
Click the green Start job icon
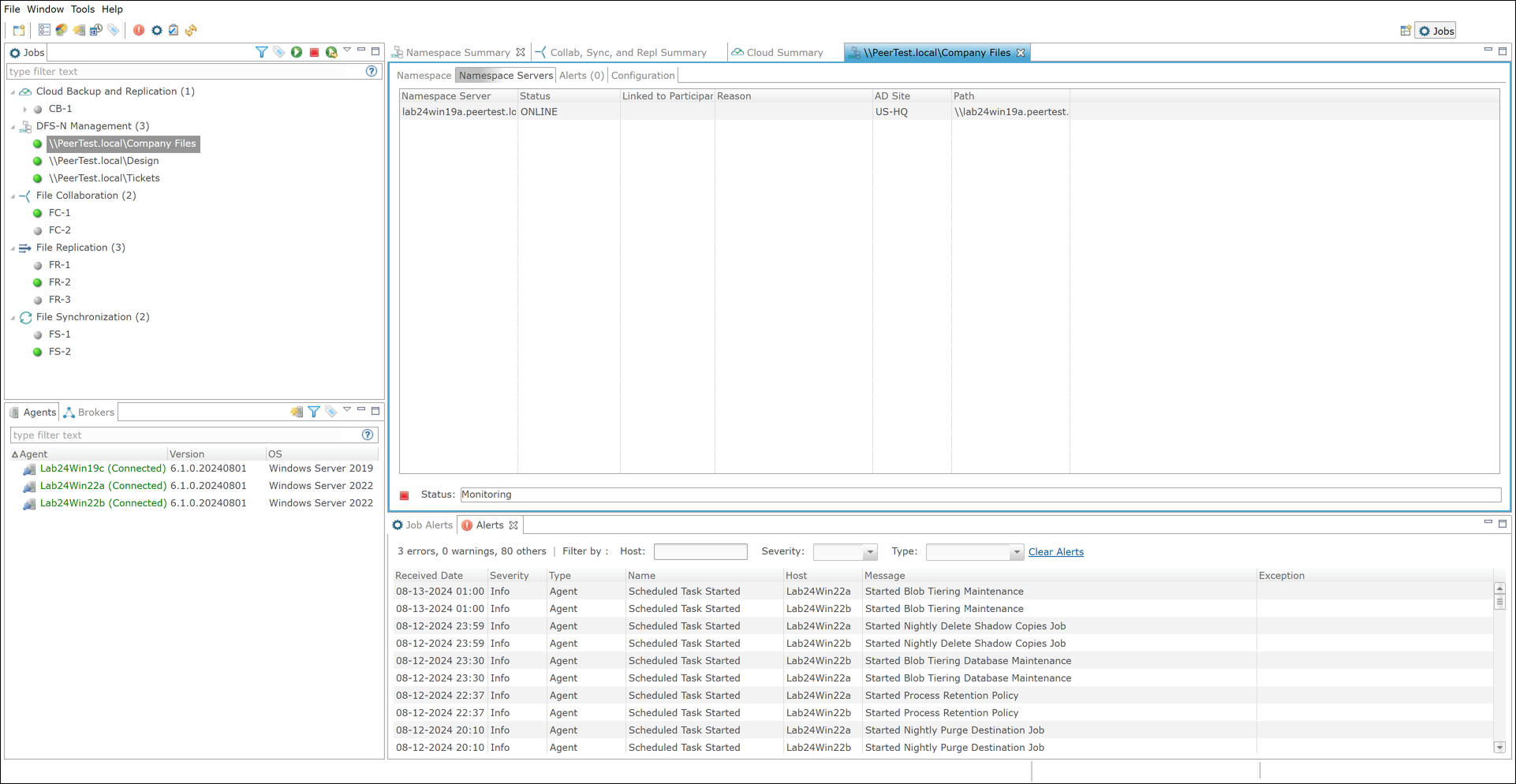pos(297,52)
